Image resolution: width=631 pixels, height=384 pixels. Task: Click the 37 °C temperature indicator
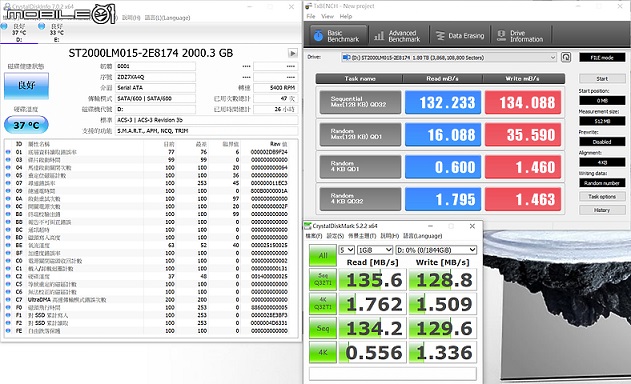26,125
